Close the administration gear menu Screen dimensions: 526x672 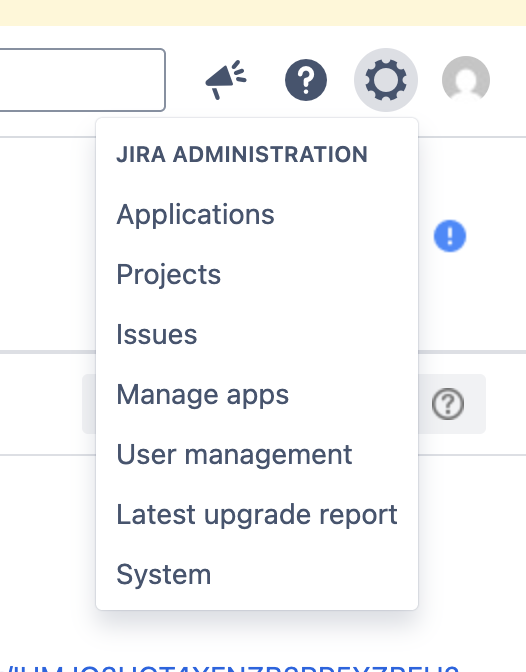pos(386,80)
